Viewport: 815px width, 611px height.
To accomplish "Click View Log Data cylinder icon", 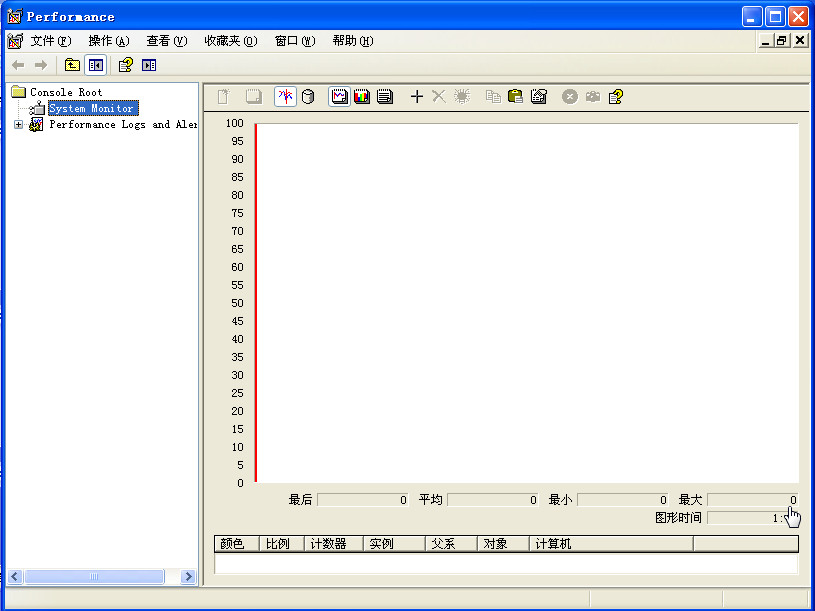I will (308, 97).
